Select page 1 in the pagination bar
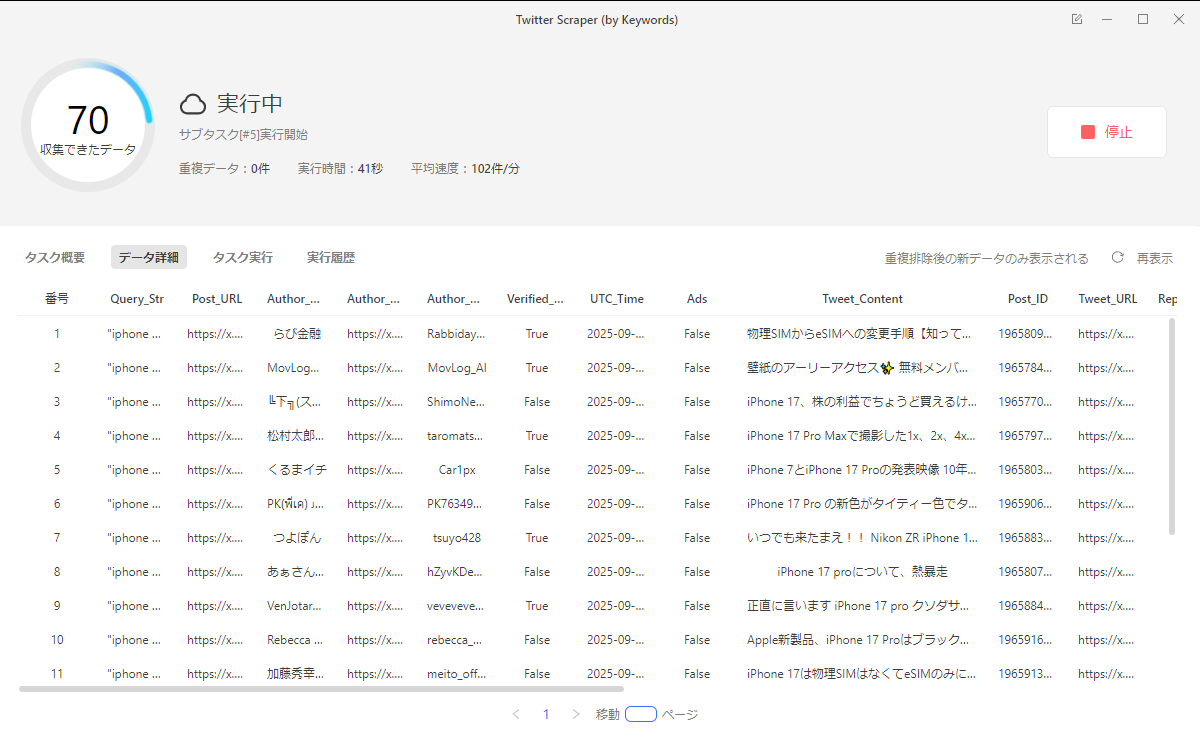The height and width of the screenshot is (734, 1200). [546, 714]
